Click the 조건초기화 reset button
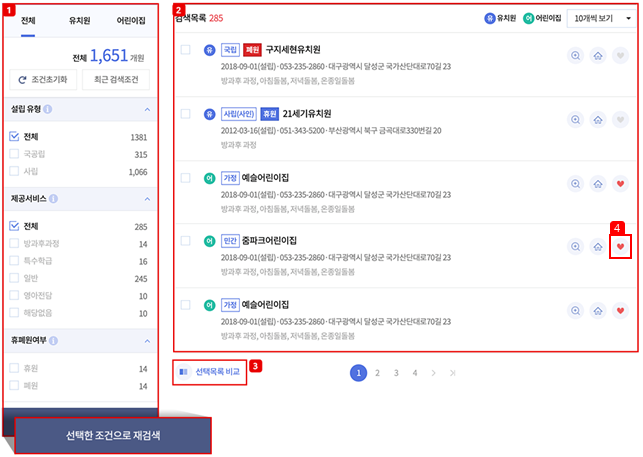Screen dimensions: 643x457 tap(43, 80)
